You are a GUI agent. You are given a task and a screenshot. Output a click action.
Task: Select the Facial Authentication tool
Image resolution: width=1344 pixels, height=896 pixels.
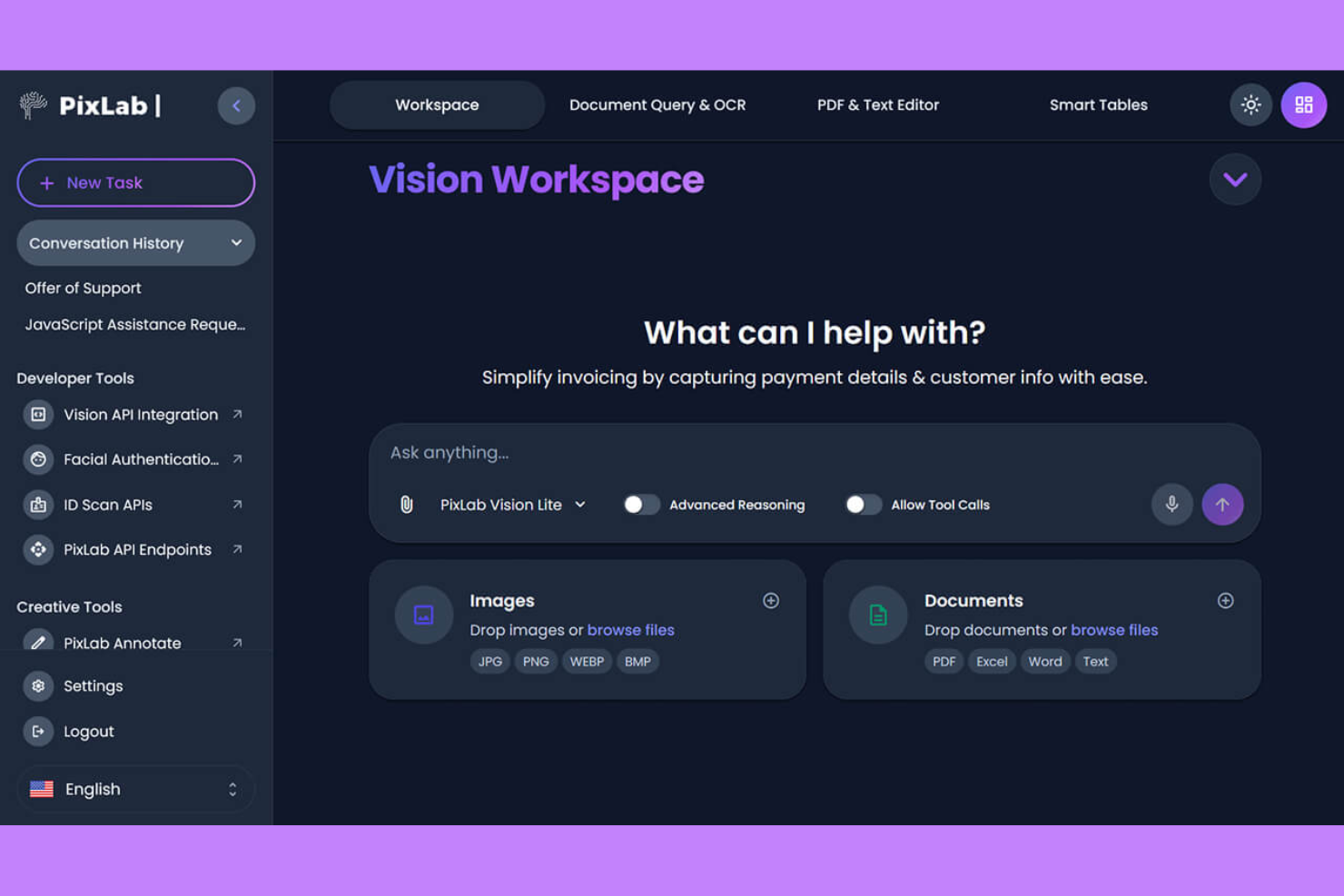pyautogui.click(x=141, y=459)
